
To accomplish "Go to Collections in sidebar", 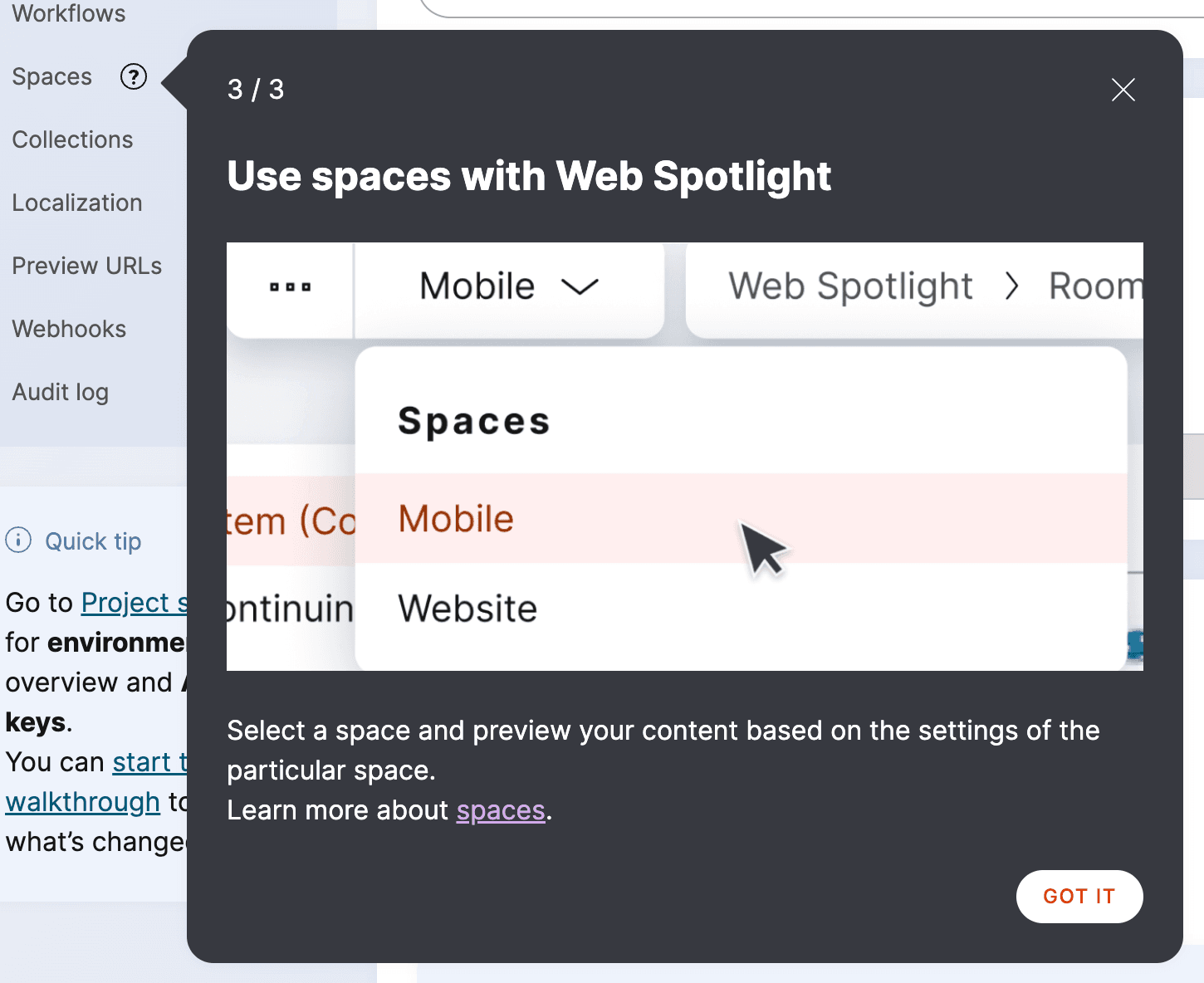I will 72,140.
